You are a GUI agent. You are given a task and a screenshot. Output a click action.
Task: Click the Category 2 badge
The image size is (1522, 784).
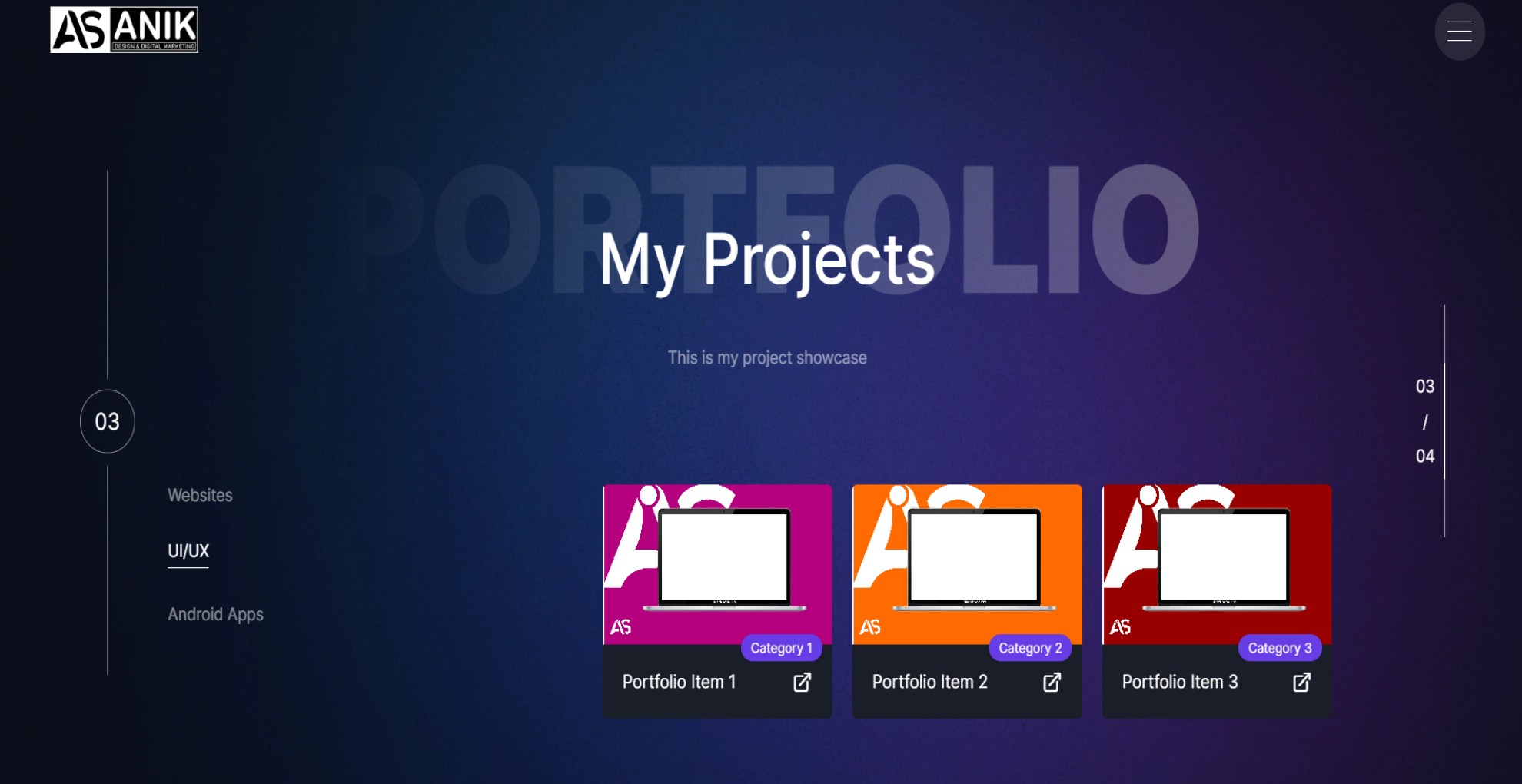(x=1030, y=648)
